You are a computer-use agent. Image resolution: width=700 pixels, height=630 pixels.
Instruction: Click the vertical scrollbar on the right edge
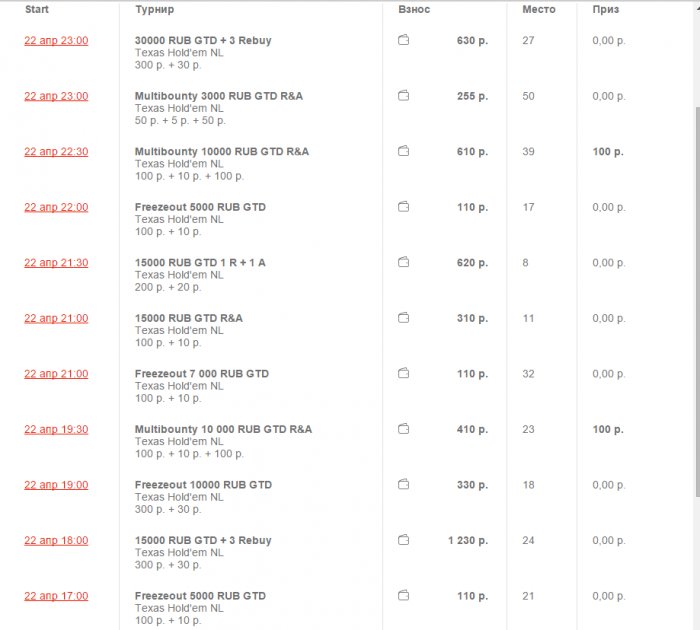click(x=696, y=300)
